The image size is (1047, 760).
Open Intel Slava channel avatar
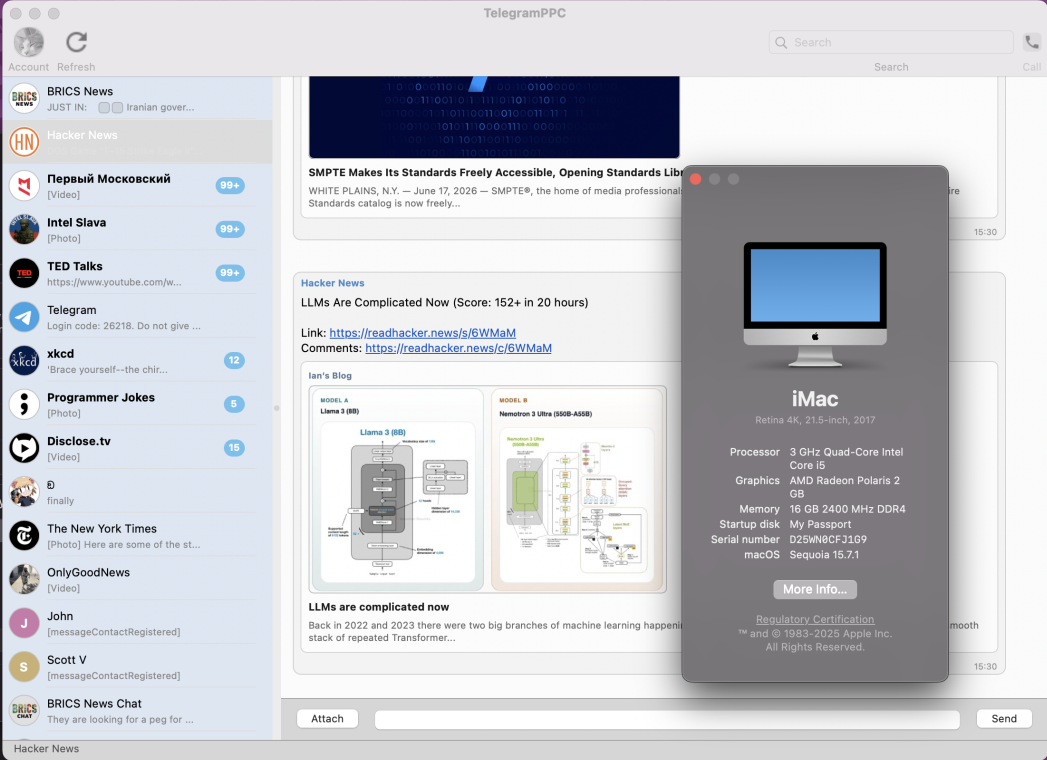click(24, 229)
